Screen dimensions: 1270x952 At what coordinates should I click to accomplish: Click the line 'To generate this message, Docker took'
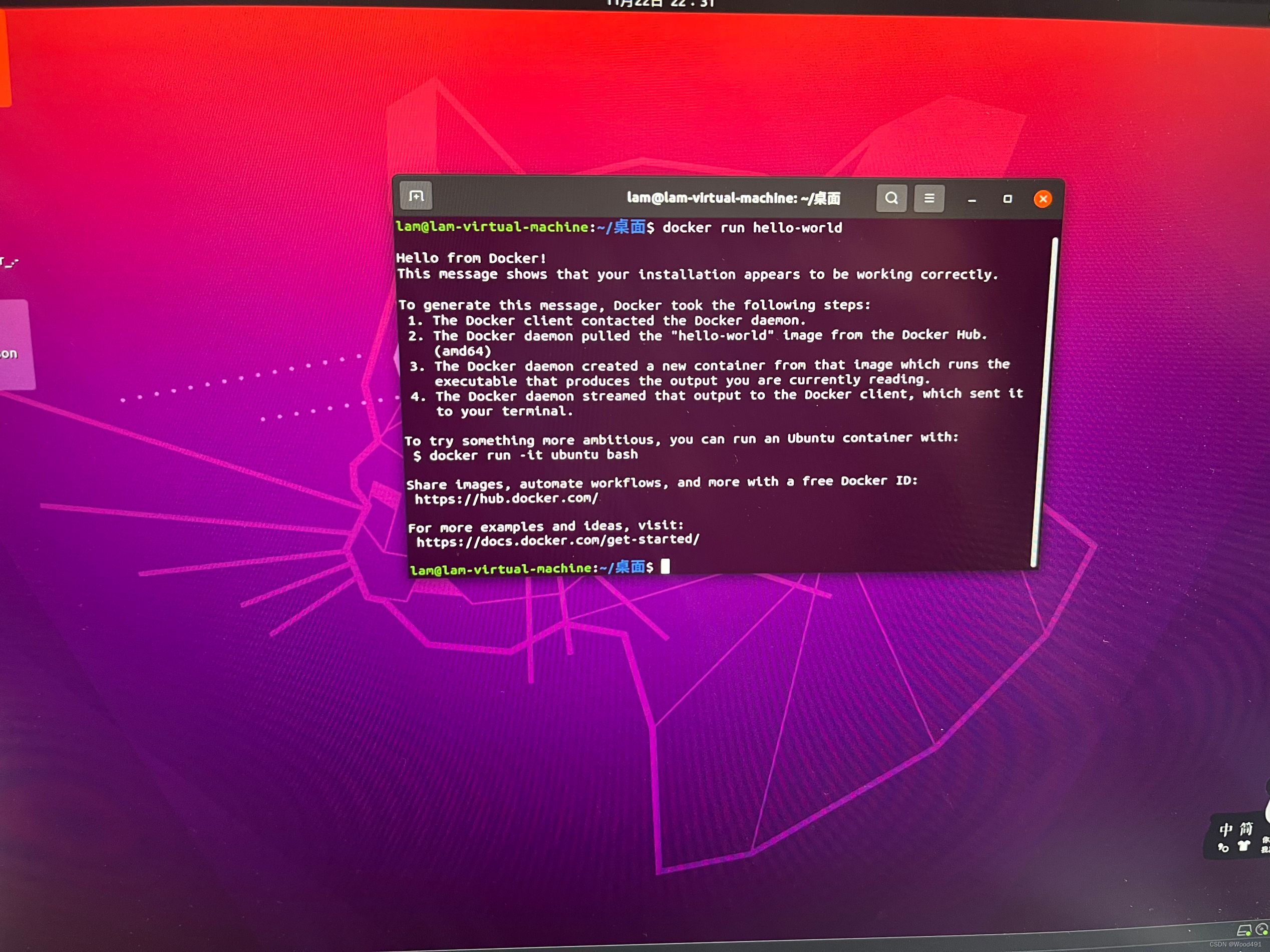tap(634, 305)
